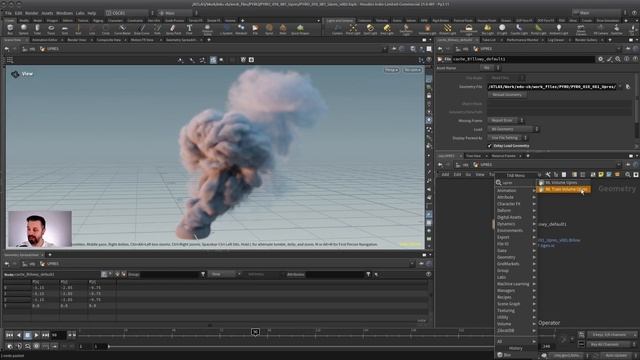640x360 pixels.
Task: Click the parameter pane gear settings icon
Action: (x=601, y=59)
